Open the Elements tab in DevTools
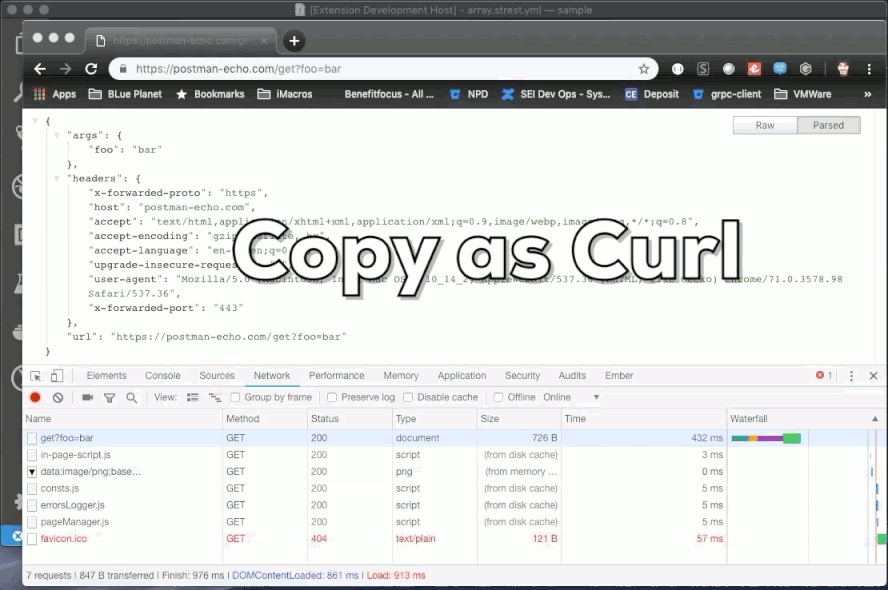 click(106, 375)
